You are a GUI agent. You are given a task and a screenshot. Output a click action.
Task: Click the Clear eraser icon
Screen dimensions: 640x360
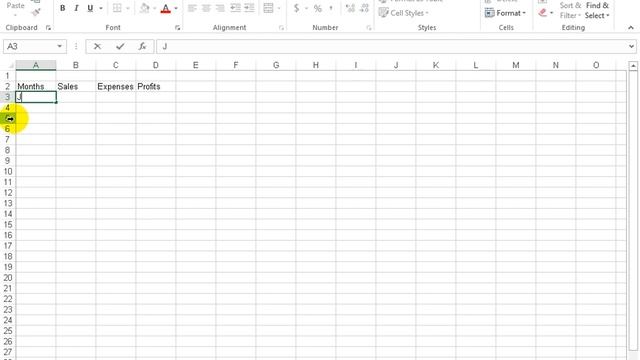(542, 13)
